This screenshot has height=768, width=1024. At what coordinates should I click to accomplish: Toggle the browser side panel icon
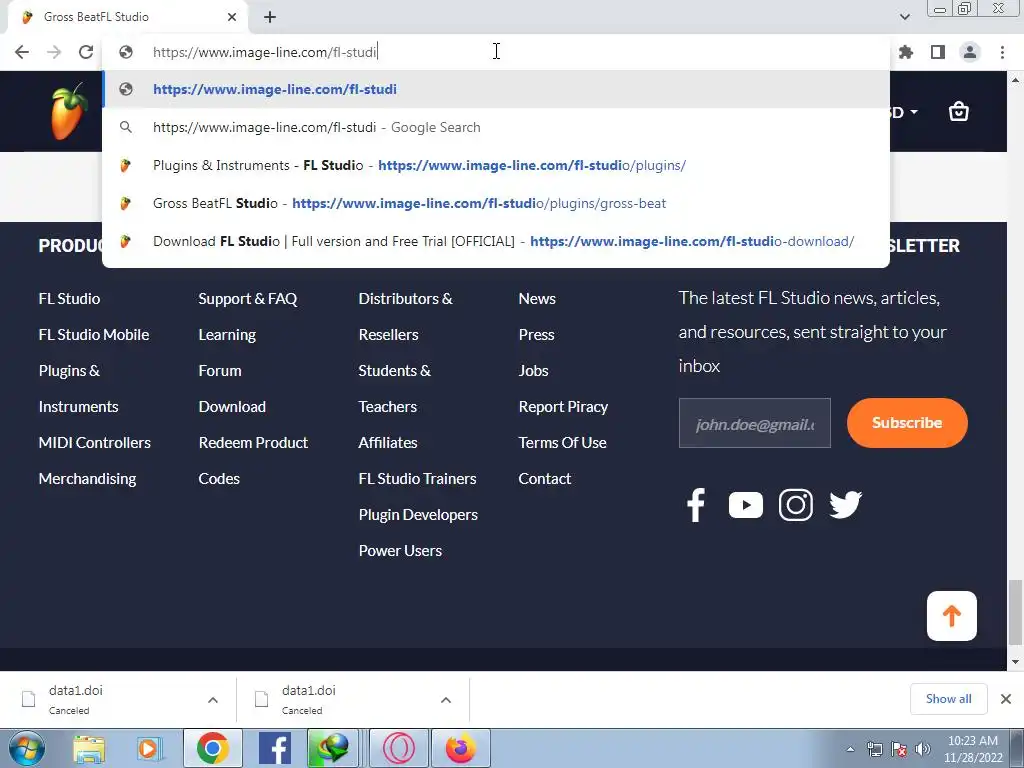tap(938, 52)
